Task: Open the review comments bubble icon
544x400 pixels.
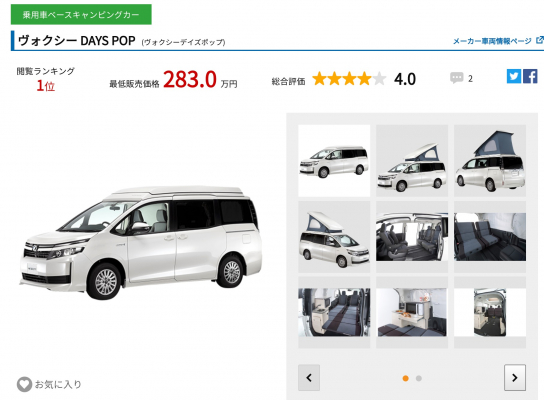Action: pyautogui.click(x=457, y=78)
